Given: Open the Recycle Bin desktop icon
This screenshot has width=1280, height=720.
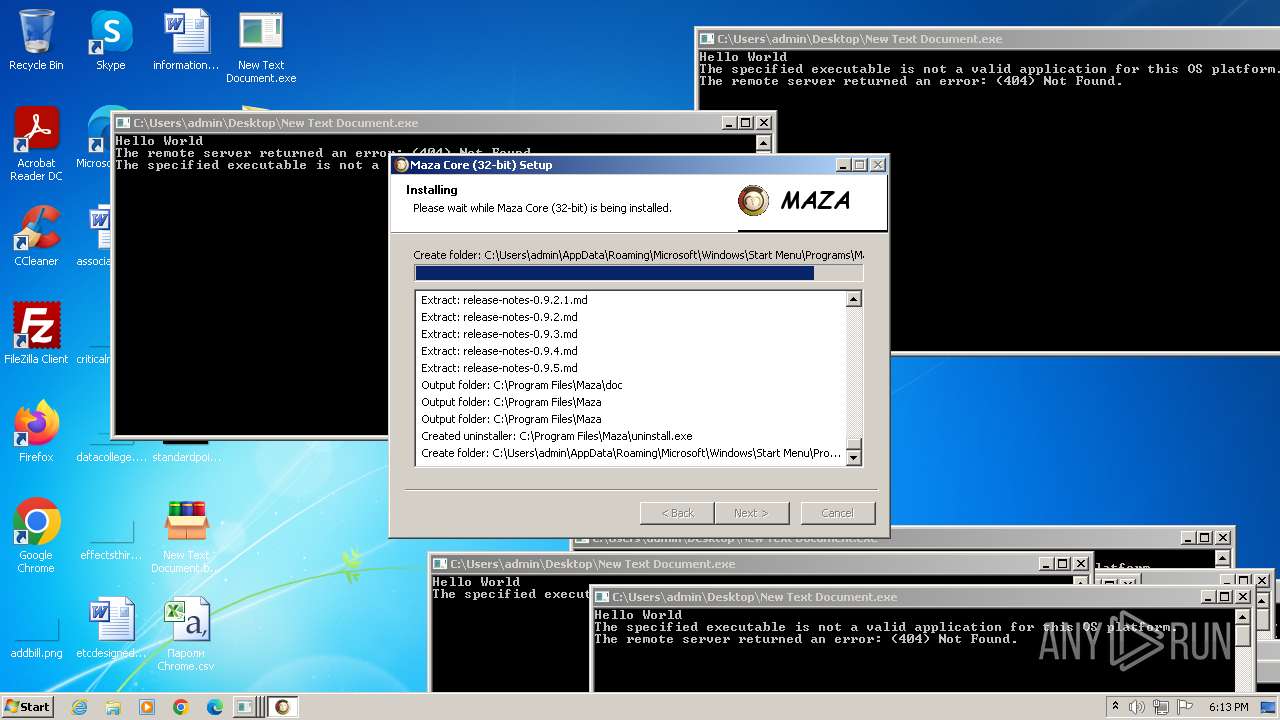Looking at the screenshot, I should (36, 40).
